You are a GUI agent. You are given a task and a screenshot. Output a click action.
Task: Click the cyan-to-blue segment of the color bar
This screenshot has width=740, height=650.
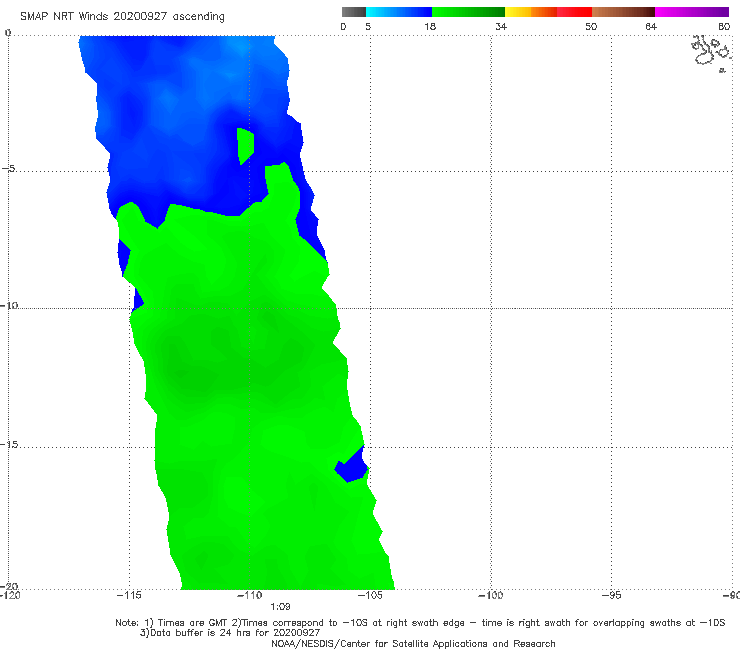pyautogui.click(x=399, y=12)
